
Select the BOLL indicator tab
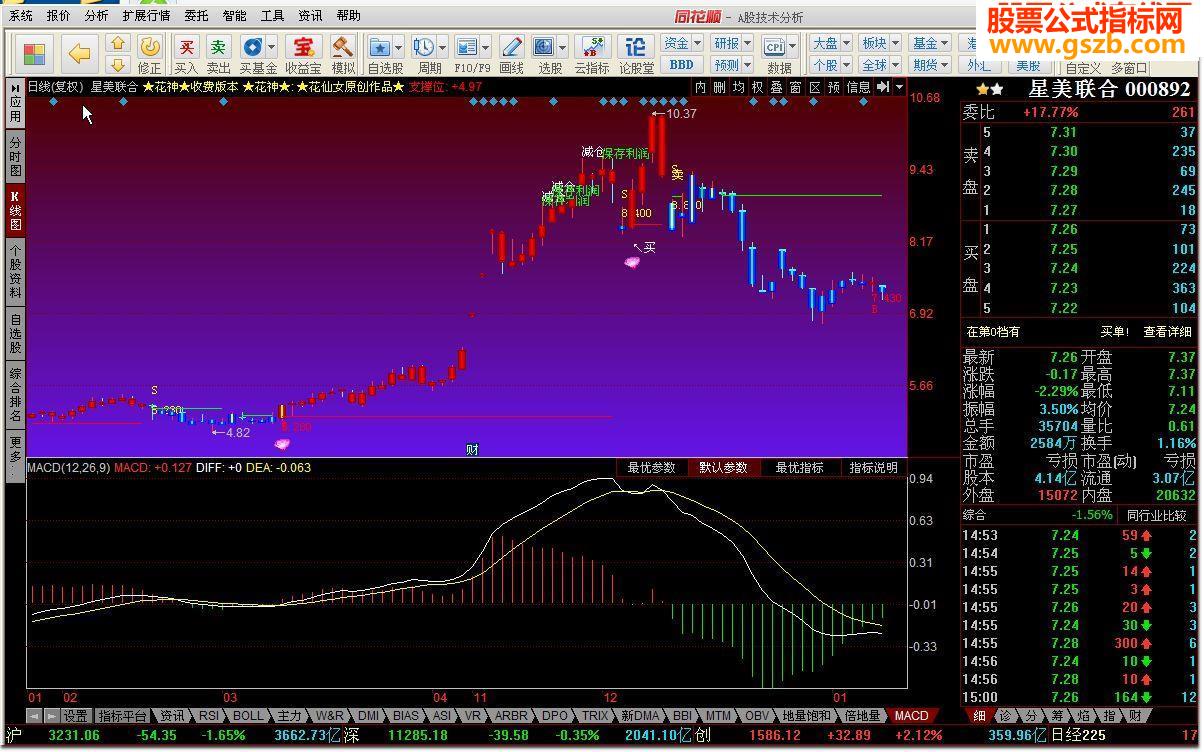pyautogui.click(x=249, y=716)
